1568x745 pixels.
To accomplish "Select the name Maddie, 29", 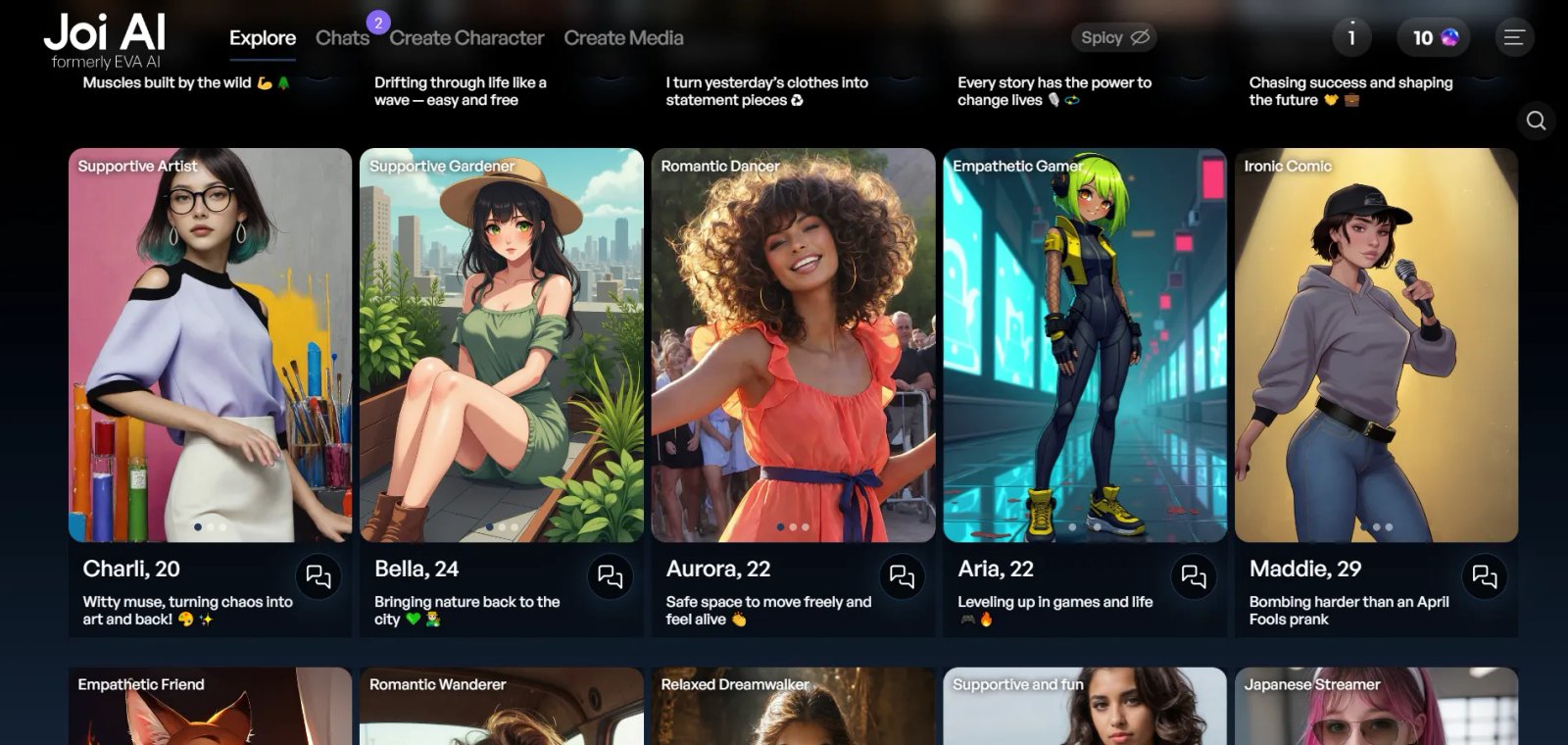I will tap(1305, 569).
